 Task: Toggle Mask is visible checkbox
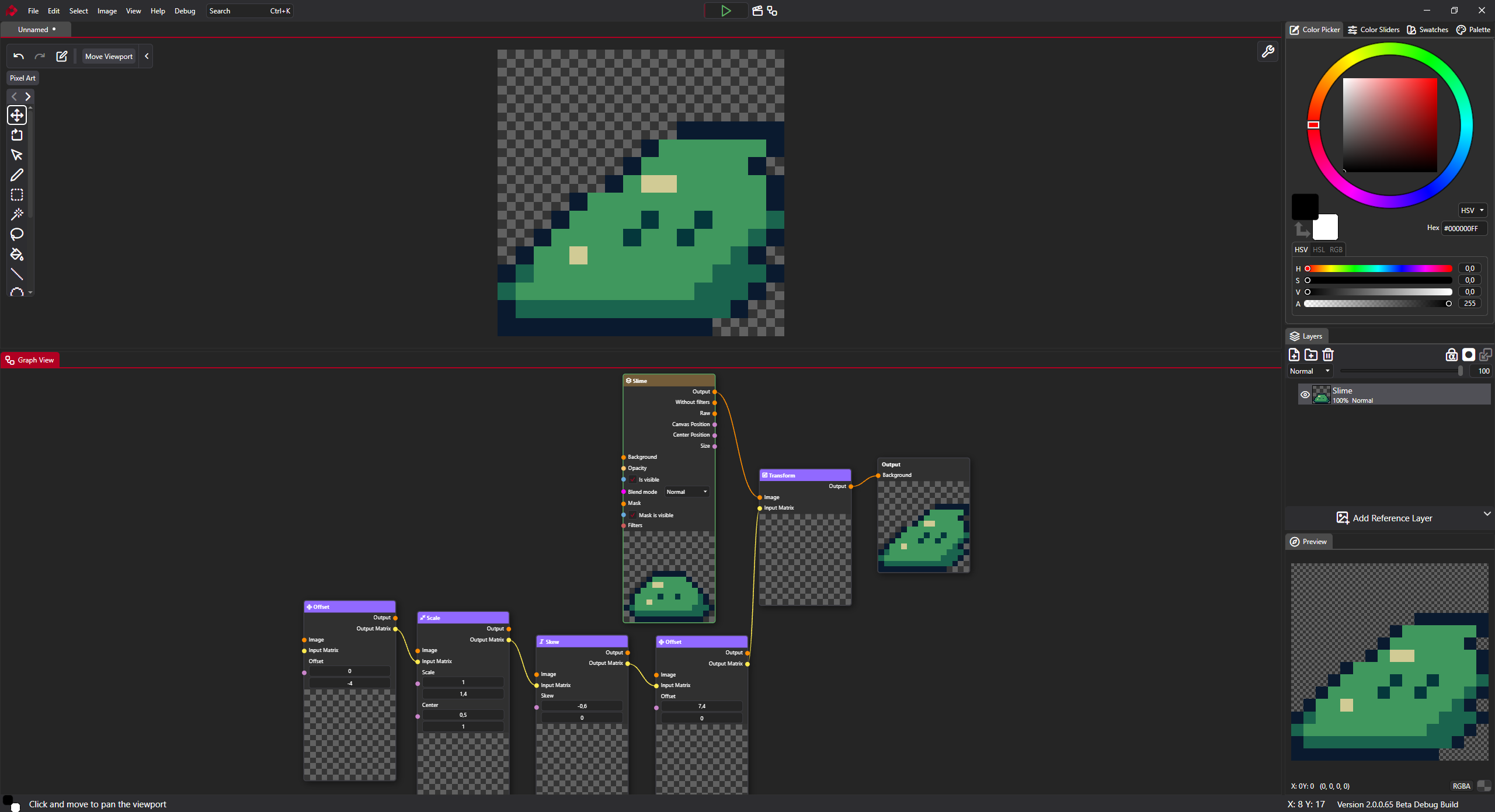coord(632,515)
